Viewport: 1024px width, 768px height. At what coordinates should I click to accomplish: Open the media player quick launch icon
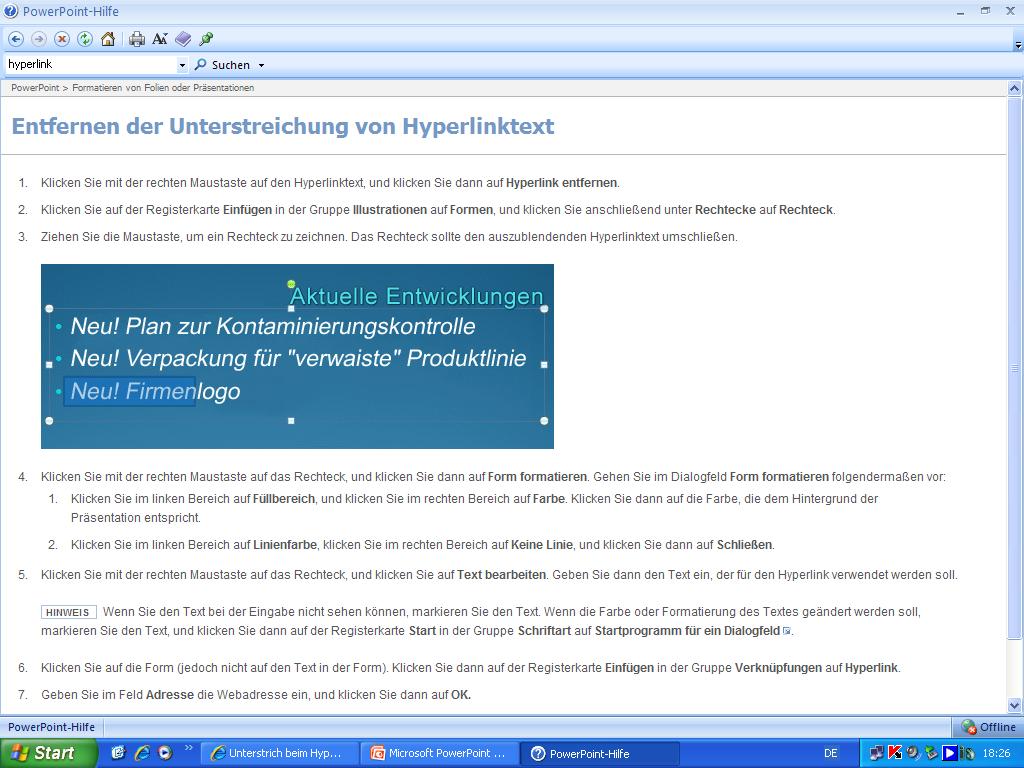[x=165, y=753]
